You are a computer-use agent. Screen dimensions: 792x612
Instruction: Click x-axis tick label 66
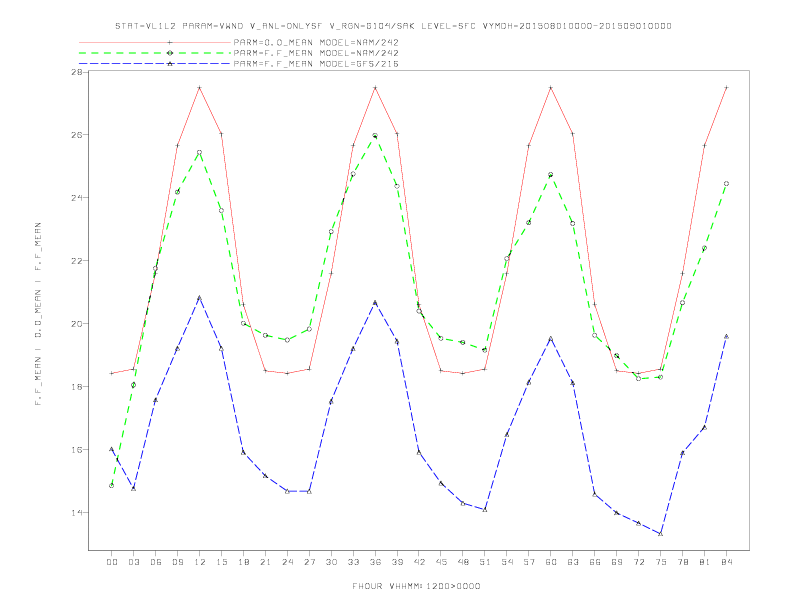click(x=595, y=562)
